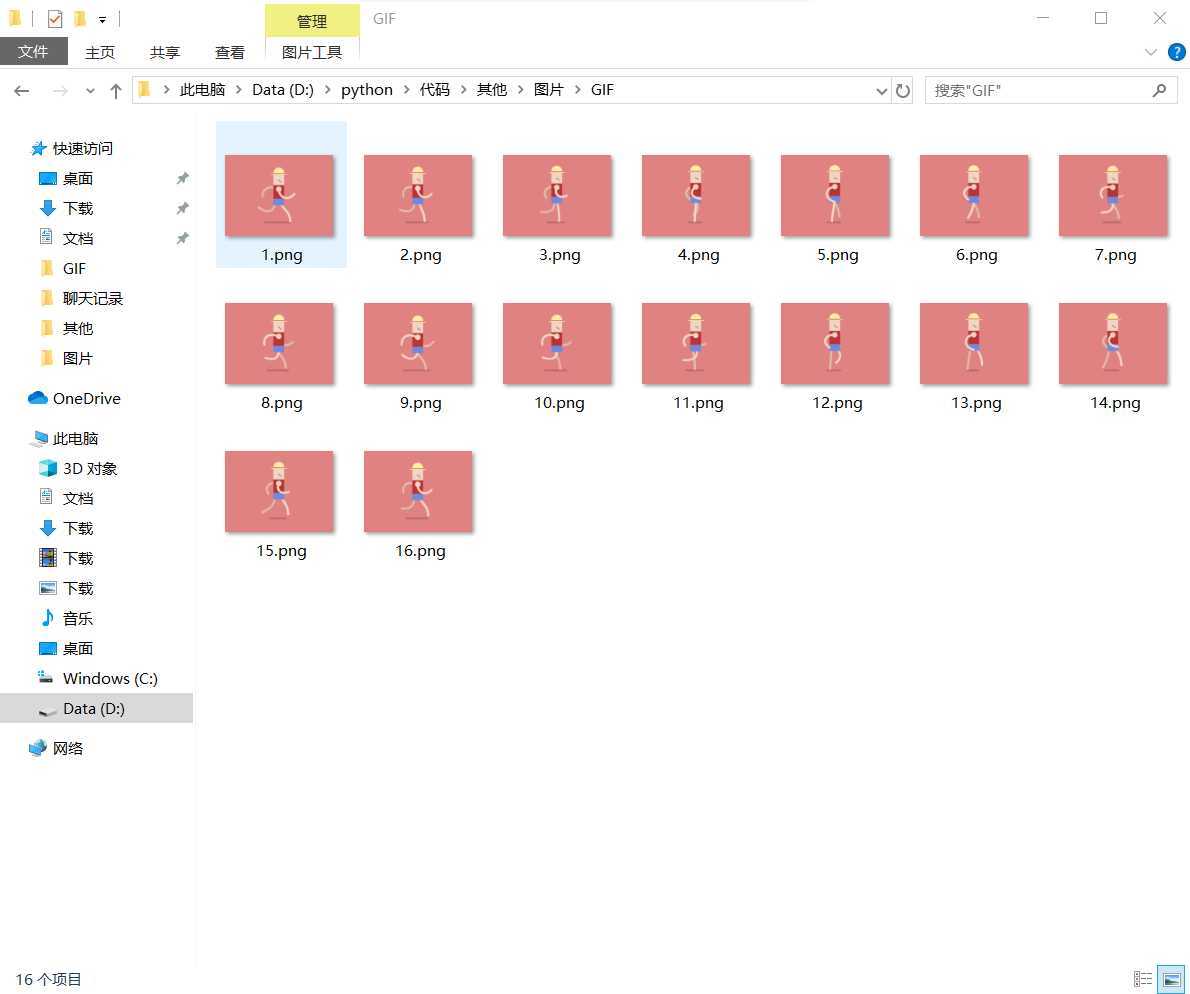Open the GIF folder in sidebar
This screenshot has height=994, width=1190.
point(74,269)
